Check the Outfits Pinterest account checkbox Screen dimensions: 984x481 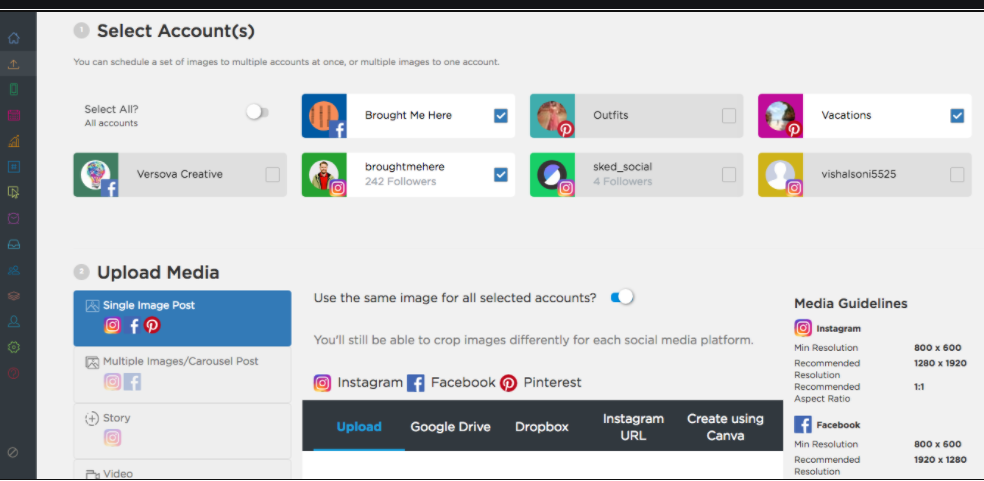coord(729,116)
